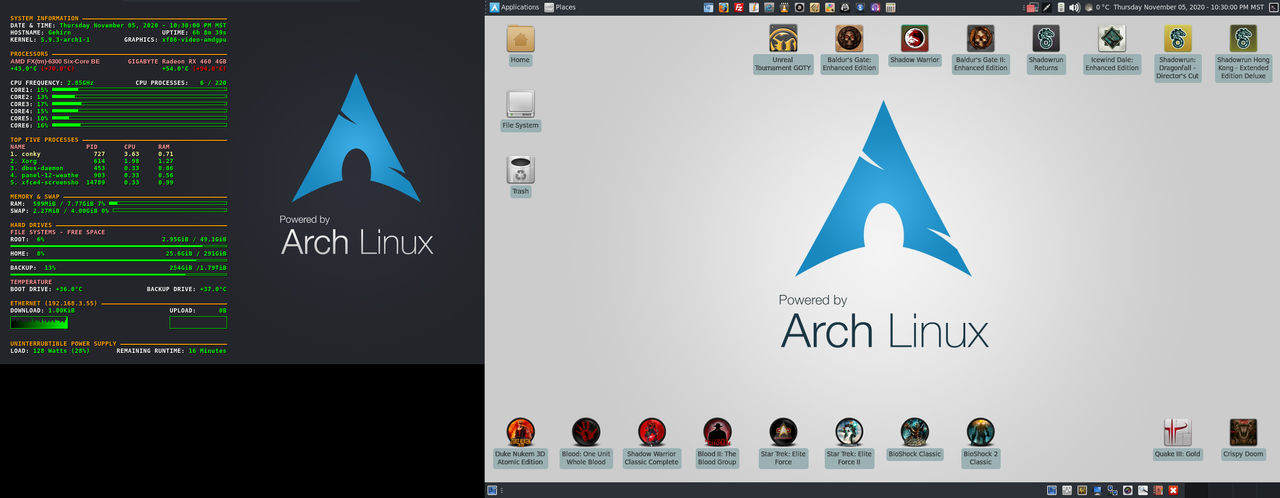Launch the BioShock 2 Classic shortcut

point(981,442)
